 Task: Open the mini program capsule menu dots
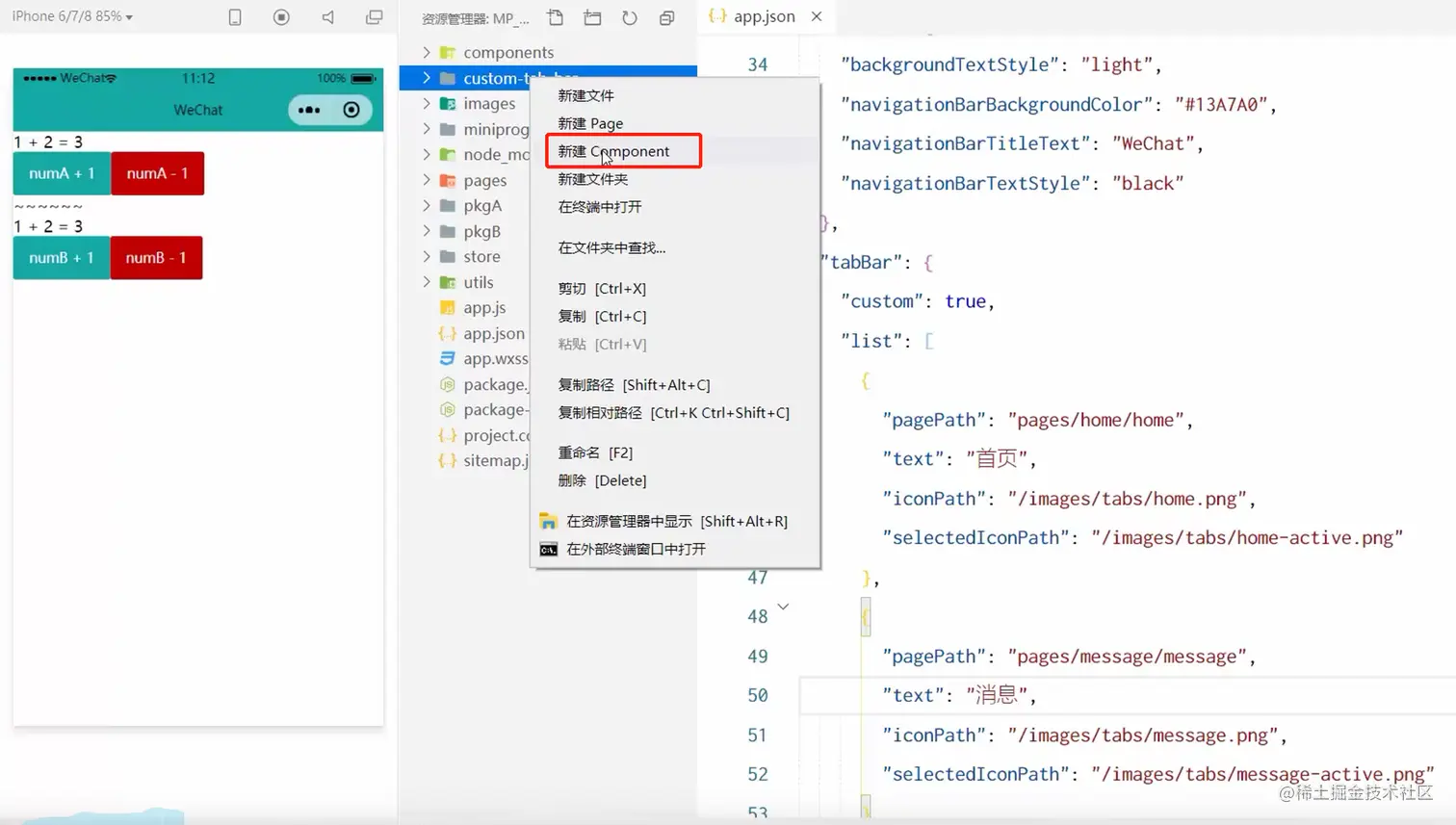[309, 110]
